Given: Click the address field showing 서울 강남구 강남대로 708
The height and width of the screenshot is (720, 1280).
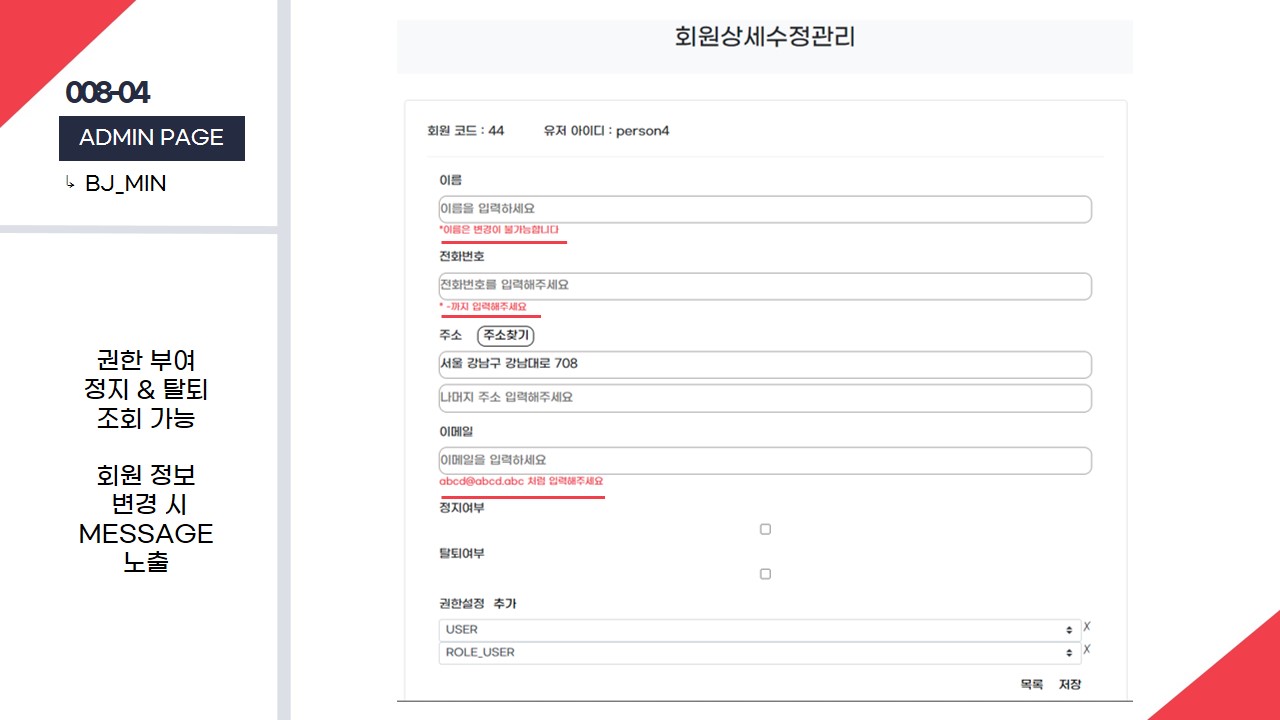Looking at the screenshot, I should point(764,364).
